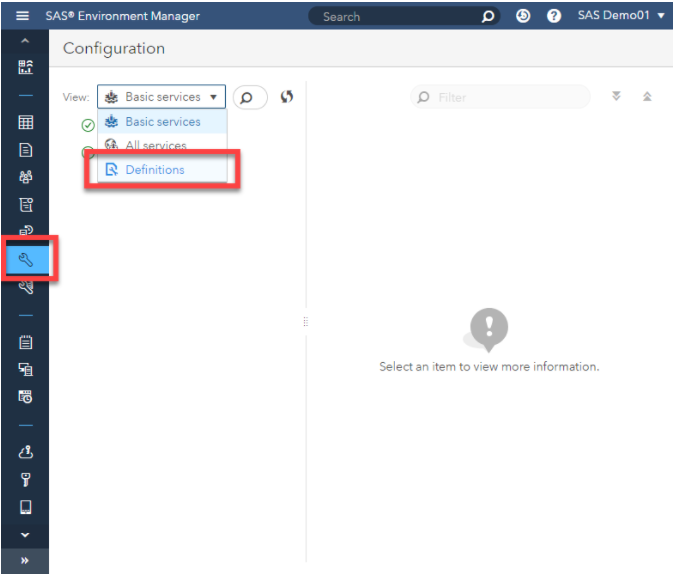Open the Rules list icon in the sidebar
675x574 pixels.
[x=25, y=205]
